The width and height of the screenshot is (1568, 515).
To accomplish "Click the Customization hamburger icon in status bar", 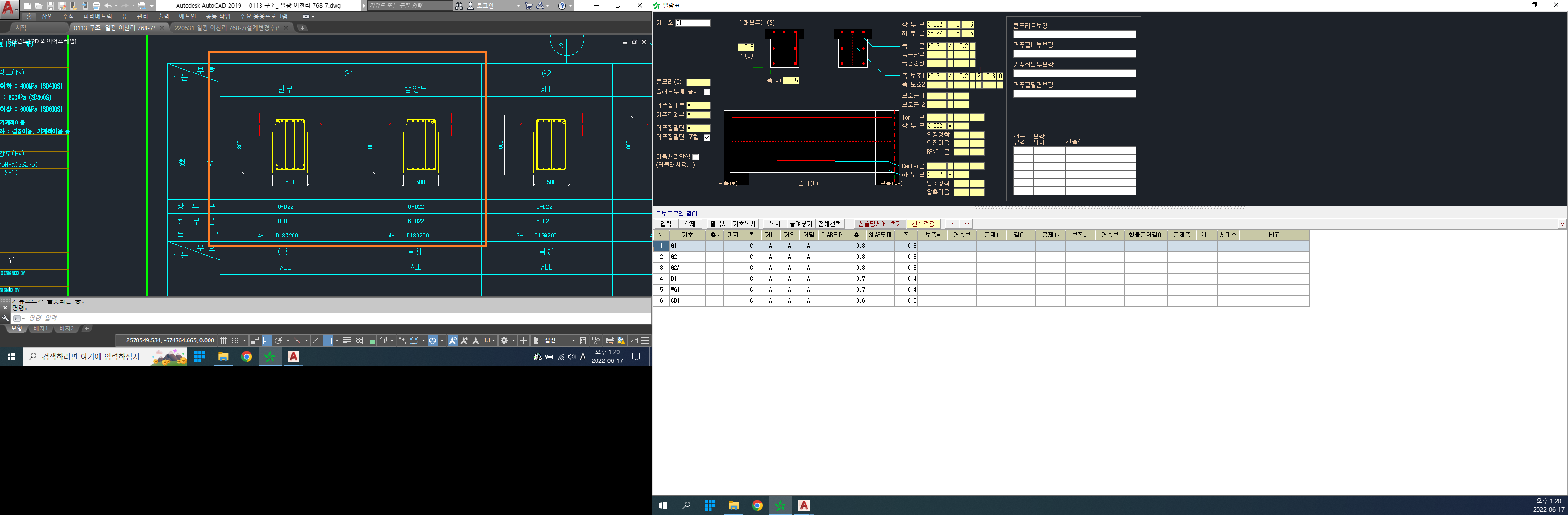I will click(645, 340).
